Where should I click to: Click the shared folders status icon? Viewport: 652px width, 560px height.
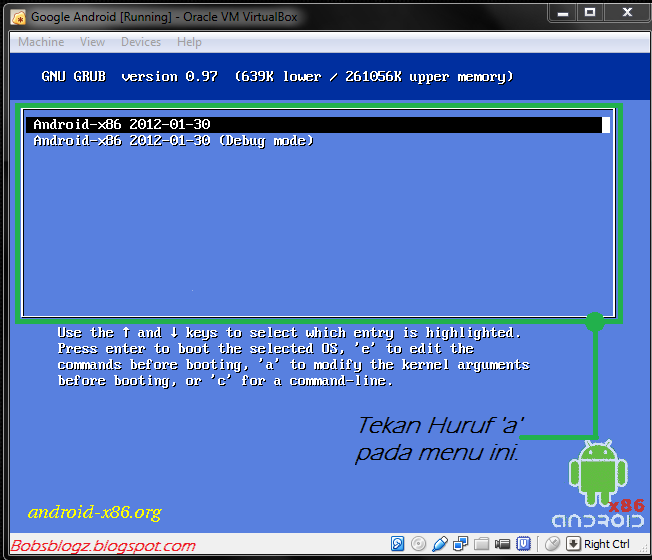(482, 543)
